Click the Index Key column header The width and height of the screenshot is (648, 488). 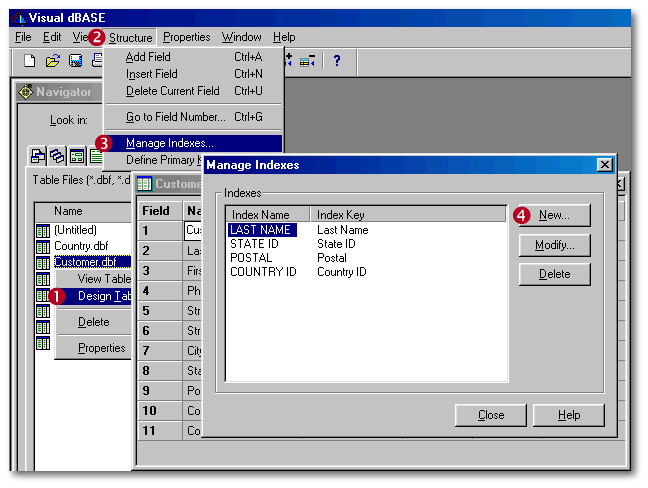408,215
